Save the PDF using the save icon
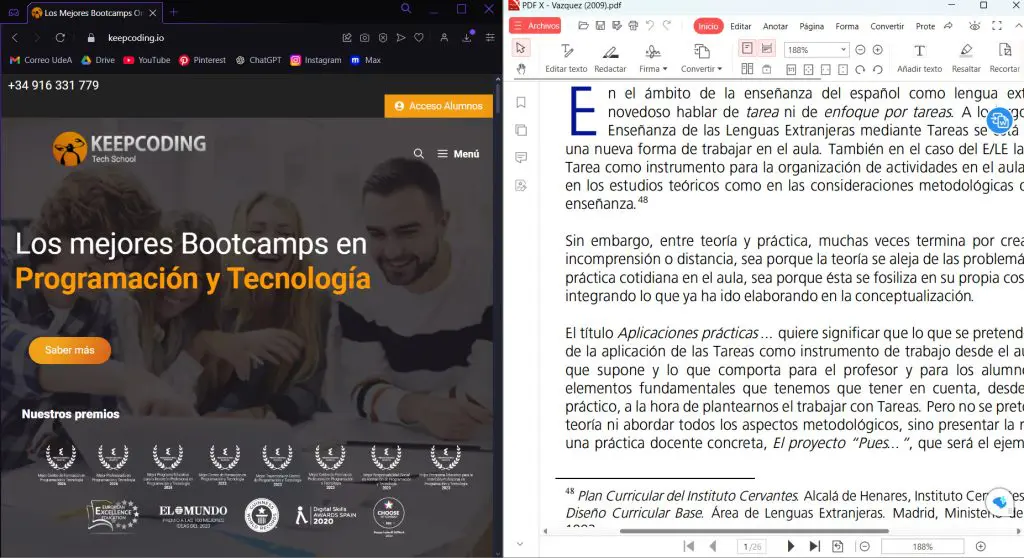This screenshot has height=558, width=1024. coord(600,26)
